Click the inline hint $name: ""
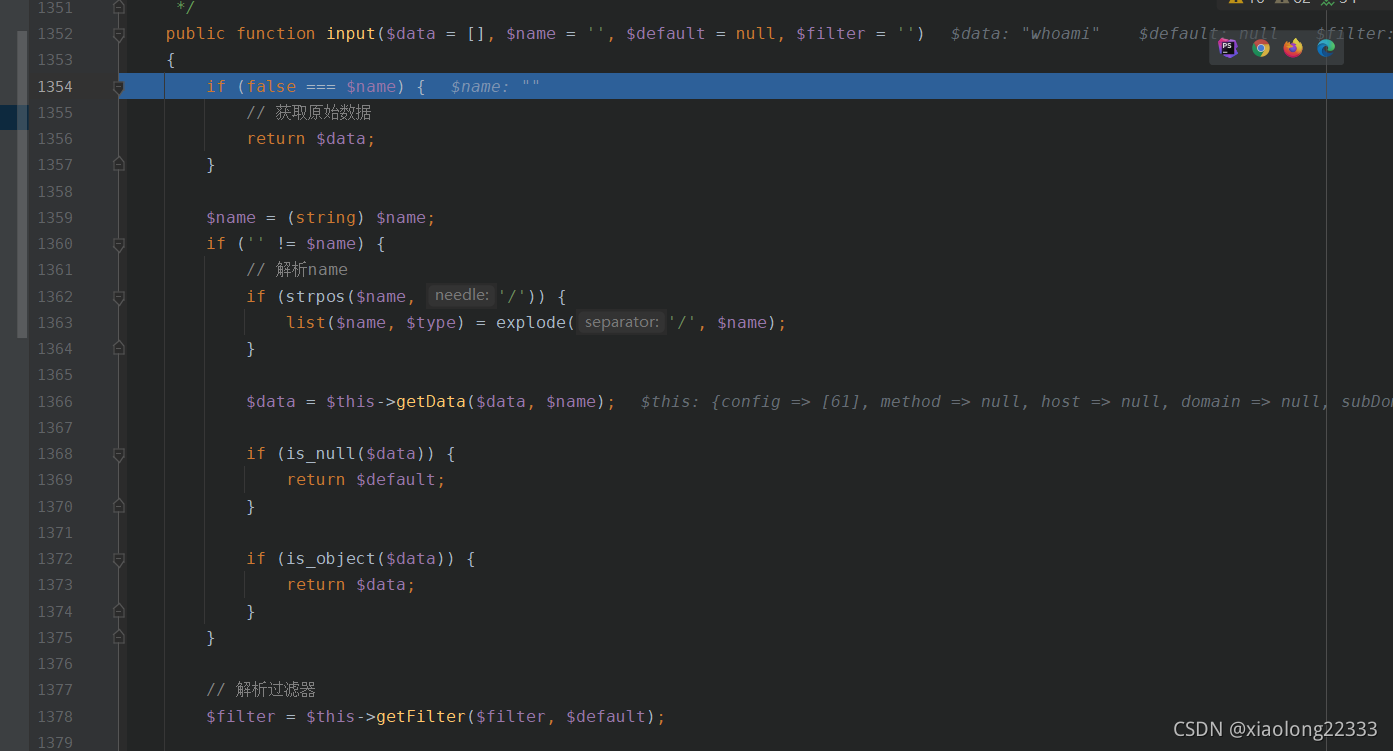 pyautogui.click(x=495, y=87)
